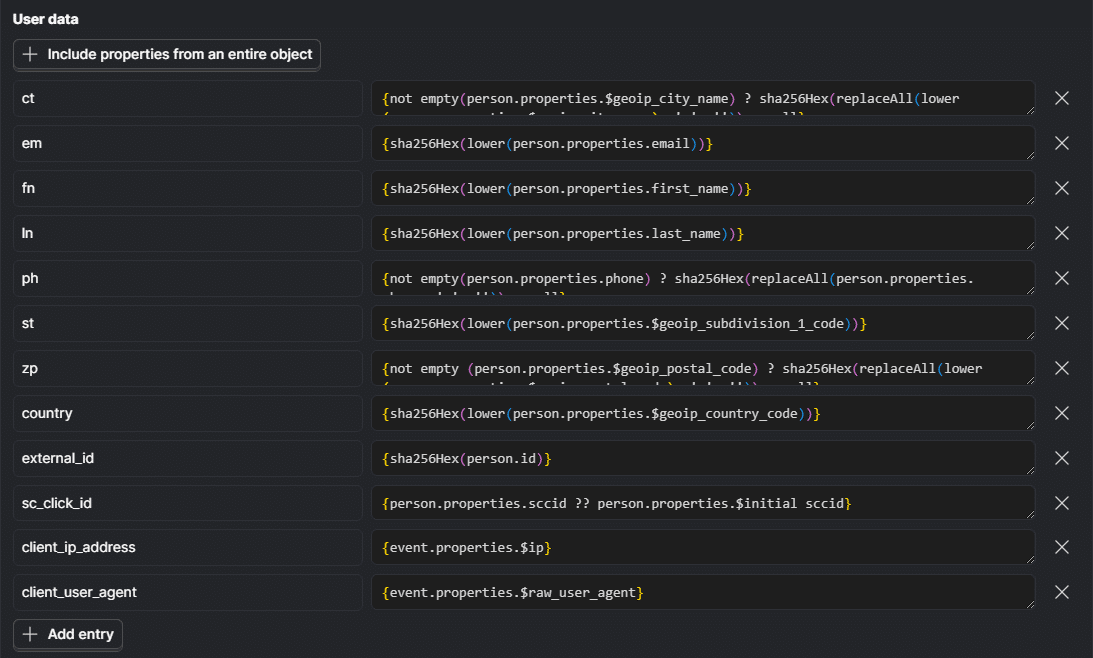Focus the person.properties.phone value expression
This screenshot has height=658, width=1093.
703,278
